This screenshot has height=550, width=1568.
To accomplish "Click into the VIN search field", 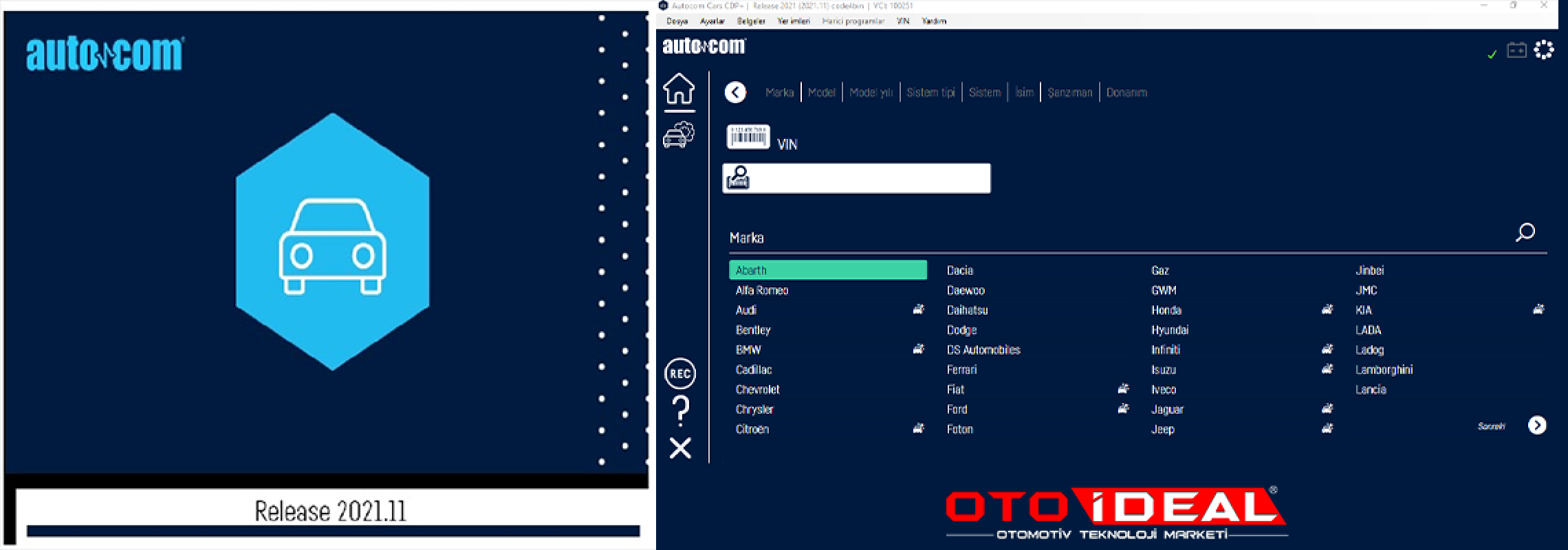I will point(857,179).
